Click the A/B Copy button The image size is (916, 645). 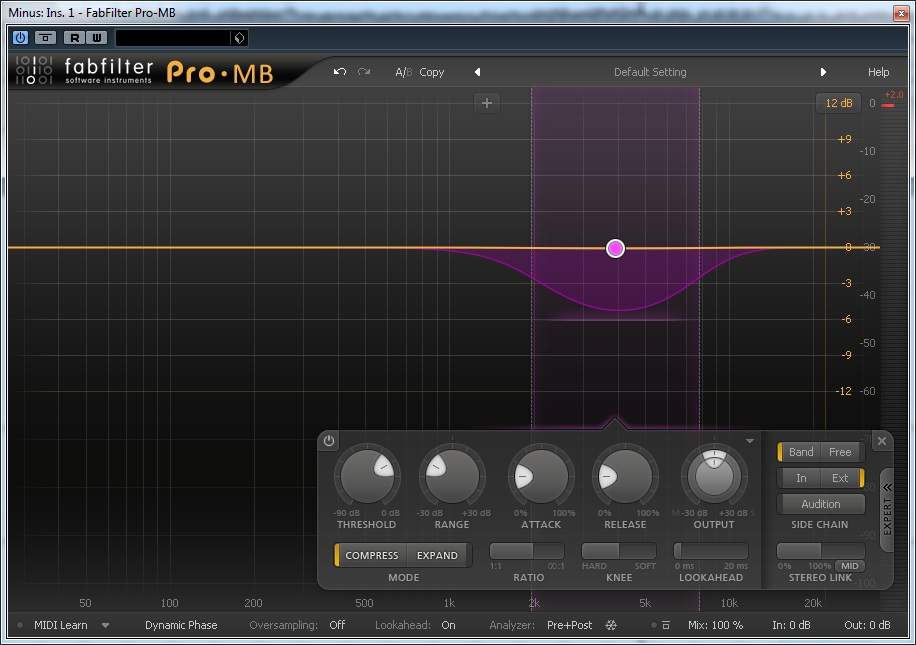pos(431,72)
